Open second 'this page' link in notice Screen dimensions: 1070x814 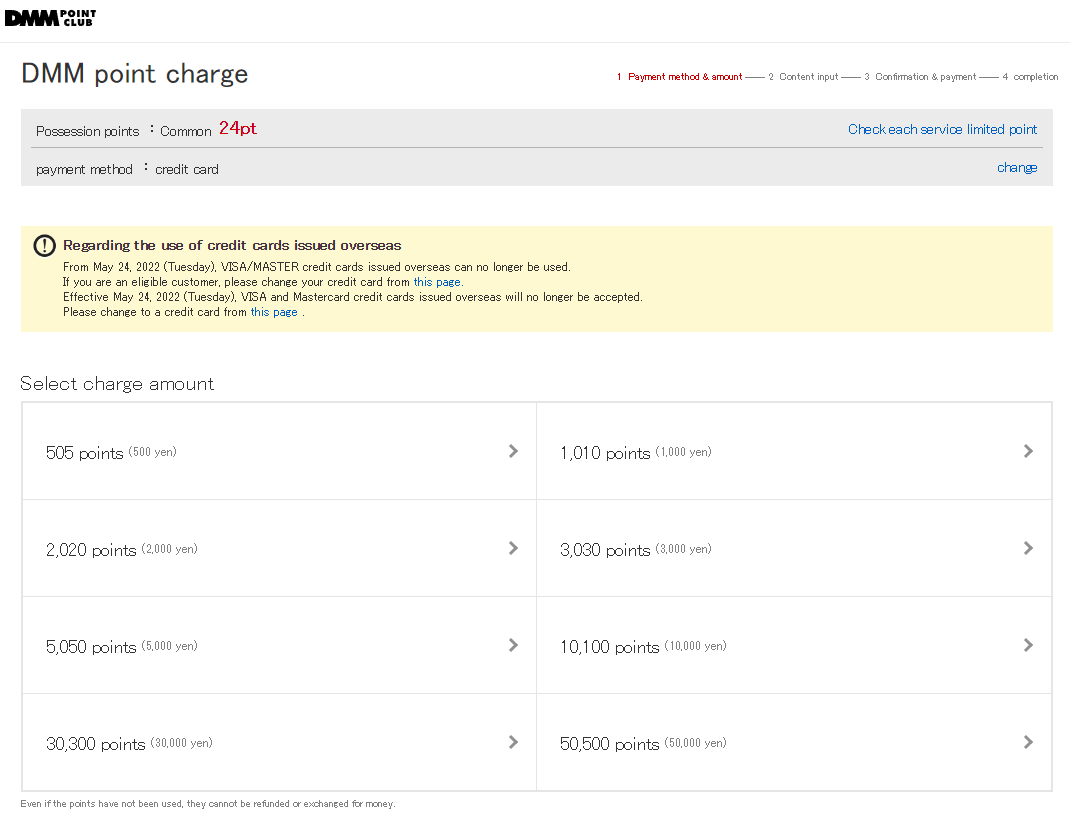(274, 312)
